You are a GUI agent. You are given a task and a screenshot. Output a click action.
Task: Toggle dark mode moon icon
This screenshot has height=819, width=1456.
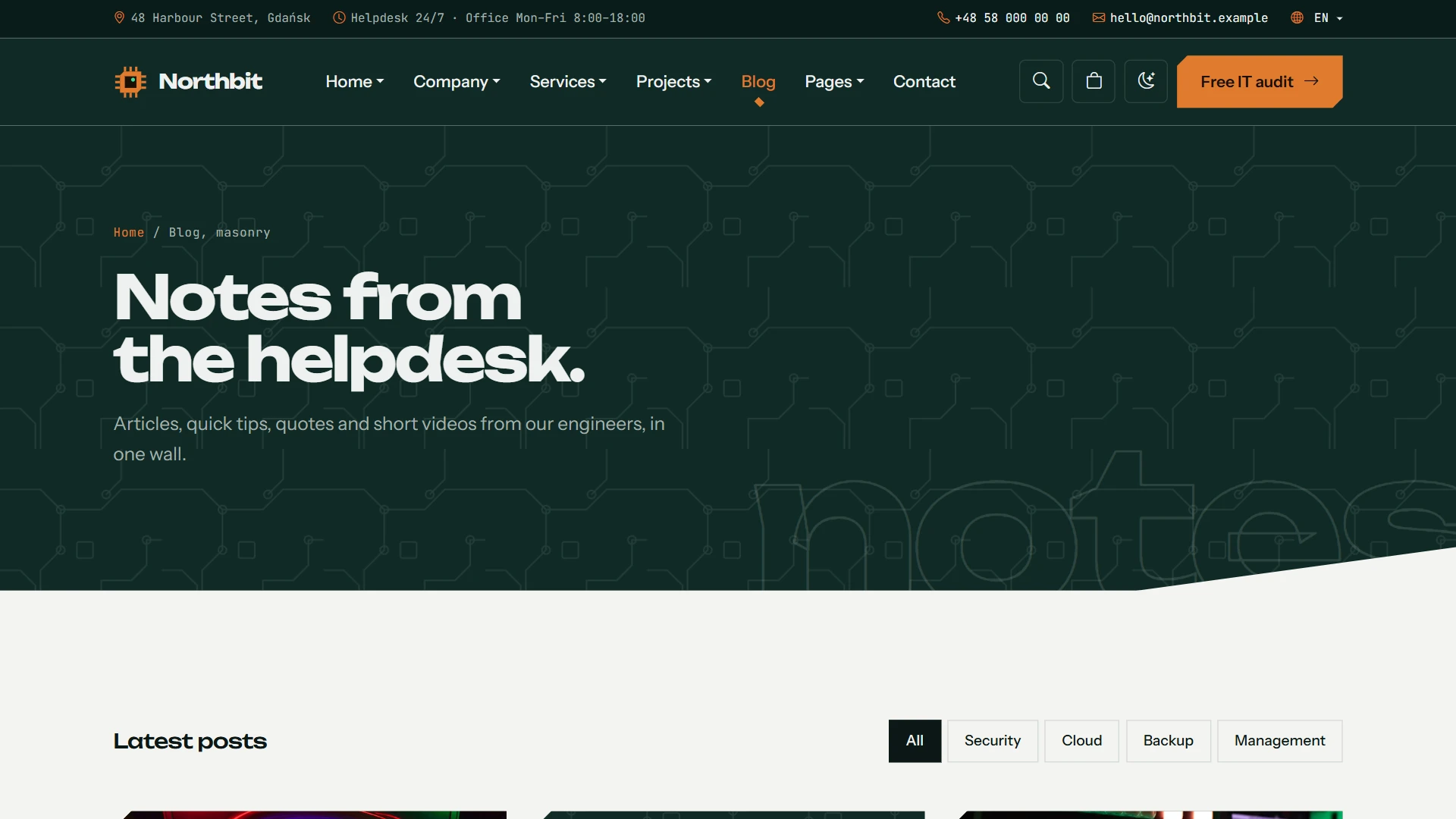tap(1146, 81)
